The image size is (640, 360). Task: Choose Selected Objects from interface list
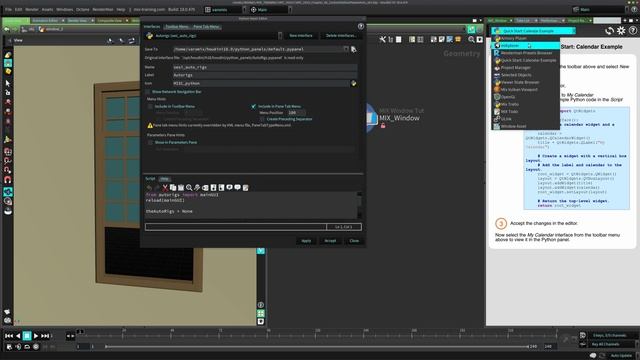[x=526, y=75]
